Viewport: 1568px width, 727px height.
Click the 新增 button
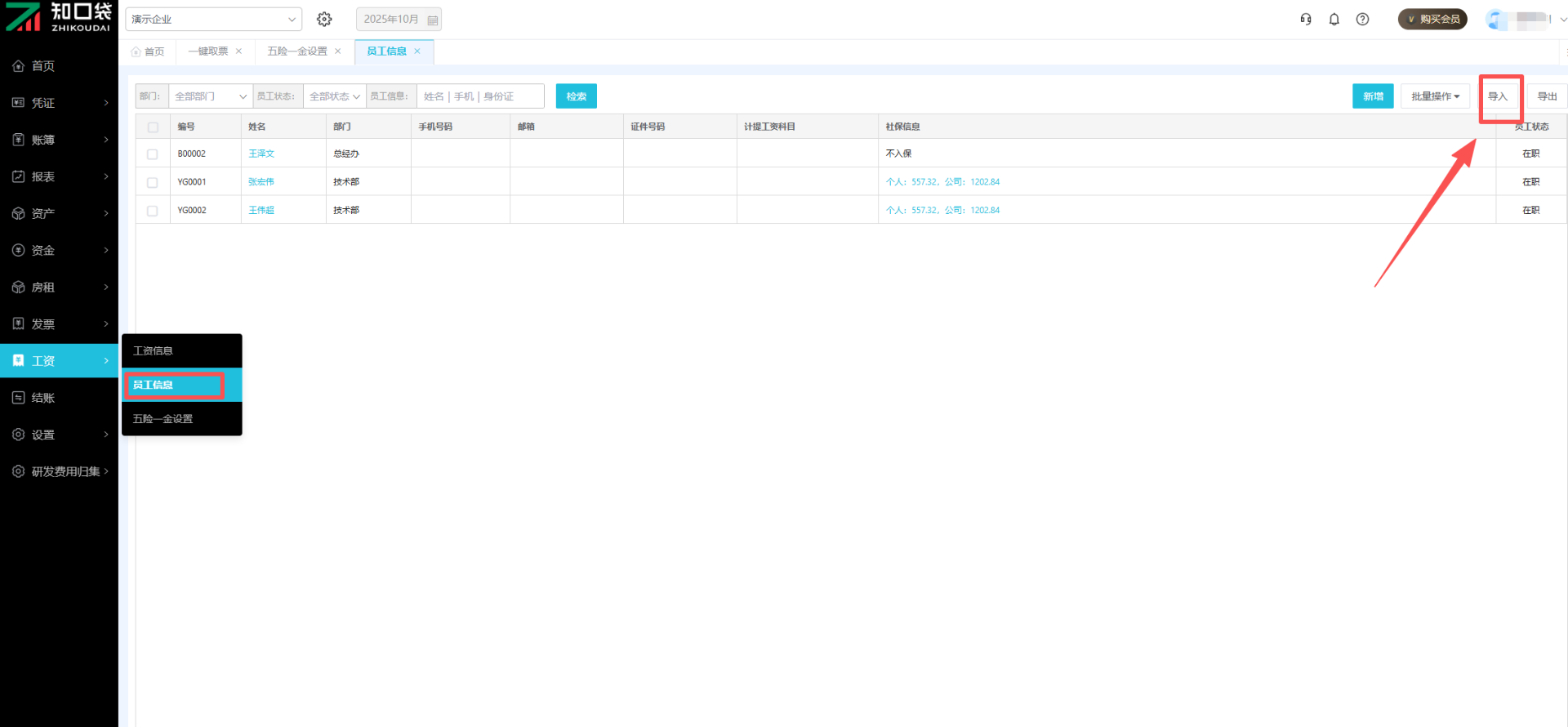pyautogui.click(x=1373, y=96)
